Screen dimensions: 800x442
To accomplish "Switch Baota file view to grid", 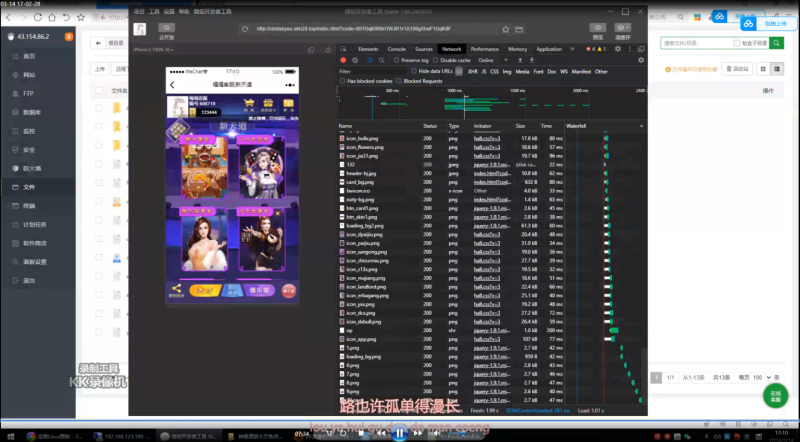I will [x=763, y=69].
